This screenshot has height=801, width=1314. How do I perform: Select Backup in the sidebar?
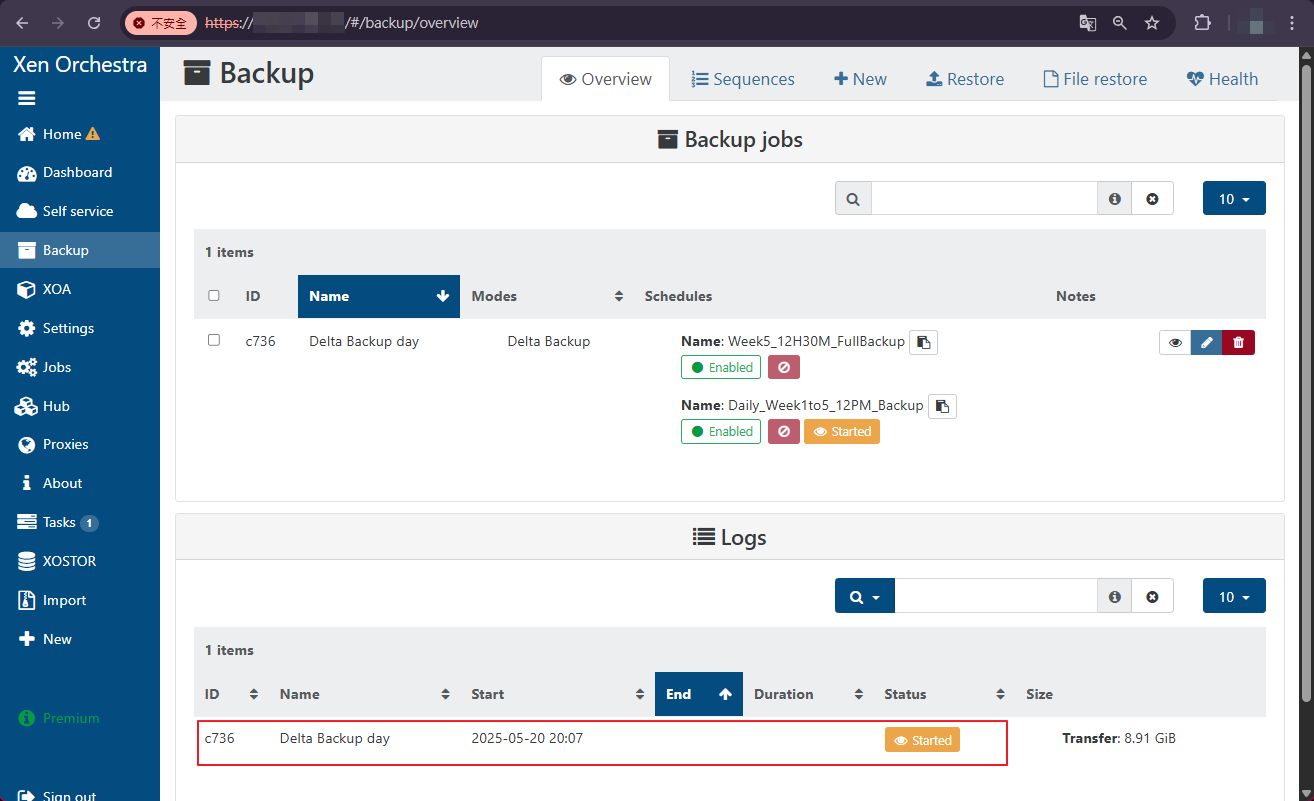(x=80, y=250)
